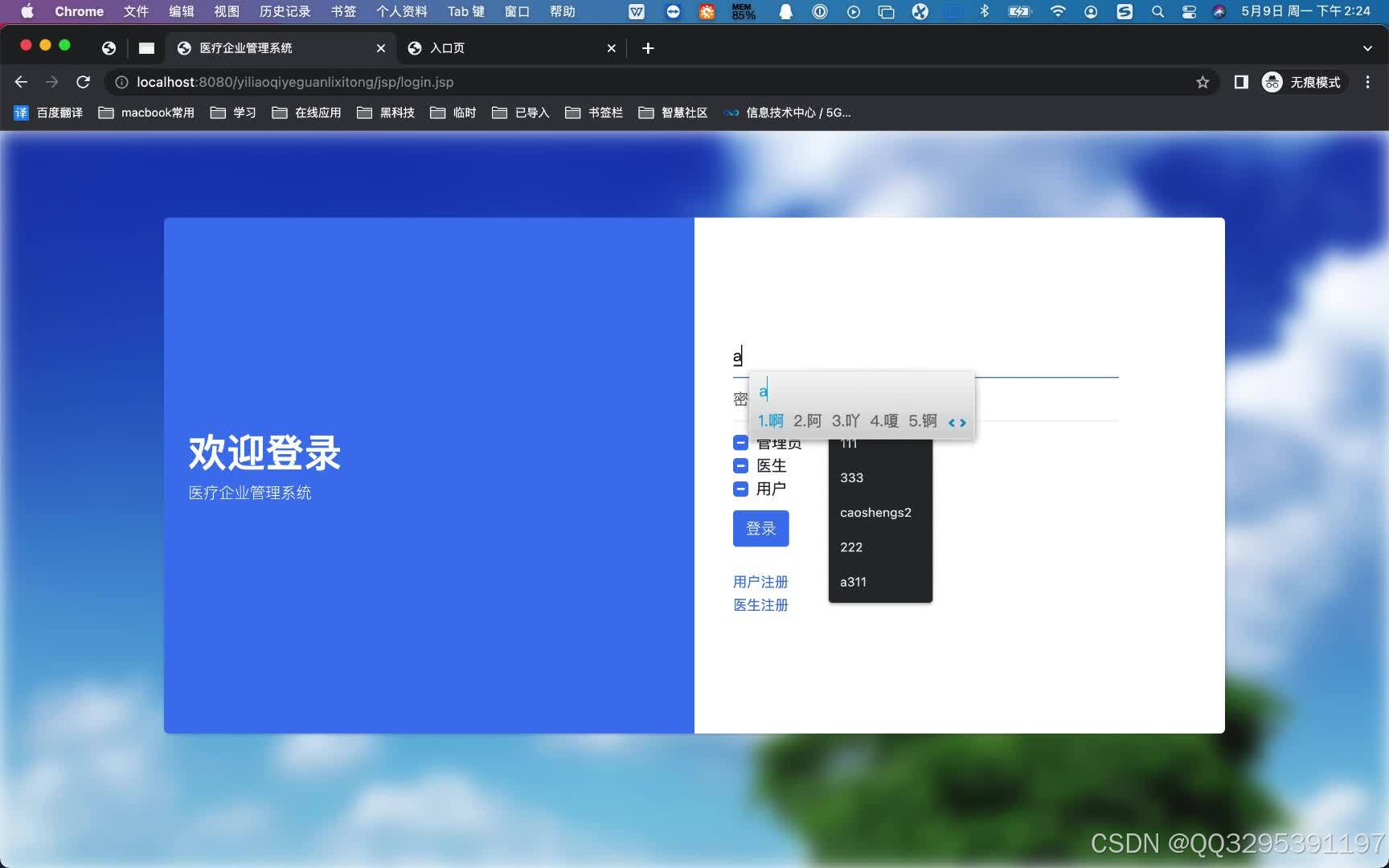Click the Bluetooth menu bar icon
The width and height of the screenshot is (1389, 868).
(984, 11)
